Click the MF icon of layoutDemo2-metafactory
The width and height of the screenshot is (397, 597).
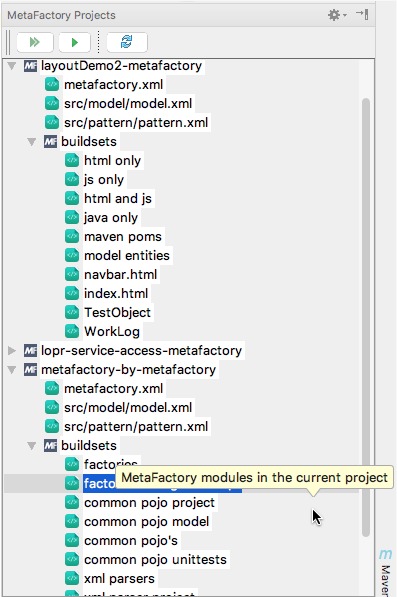tap(30, 66)
